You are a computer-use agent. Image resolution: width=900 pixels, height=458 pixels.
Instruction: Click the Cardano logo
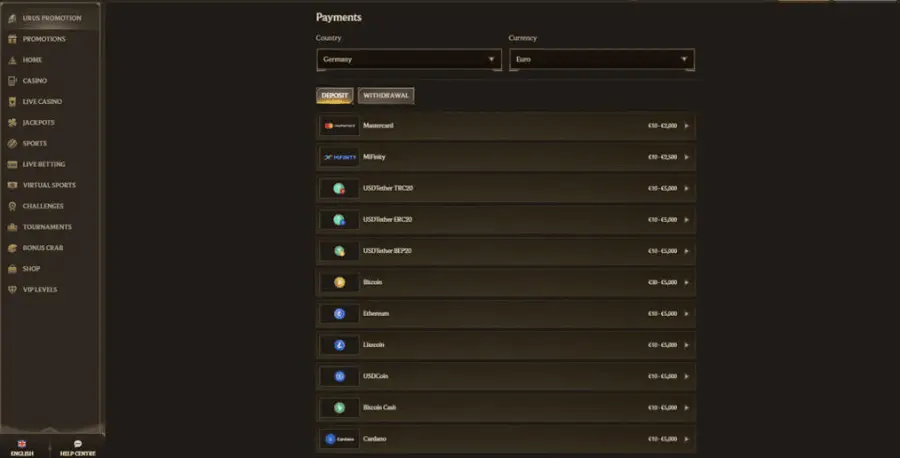pos(339,439)
